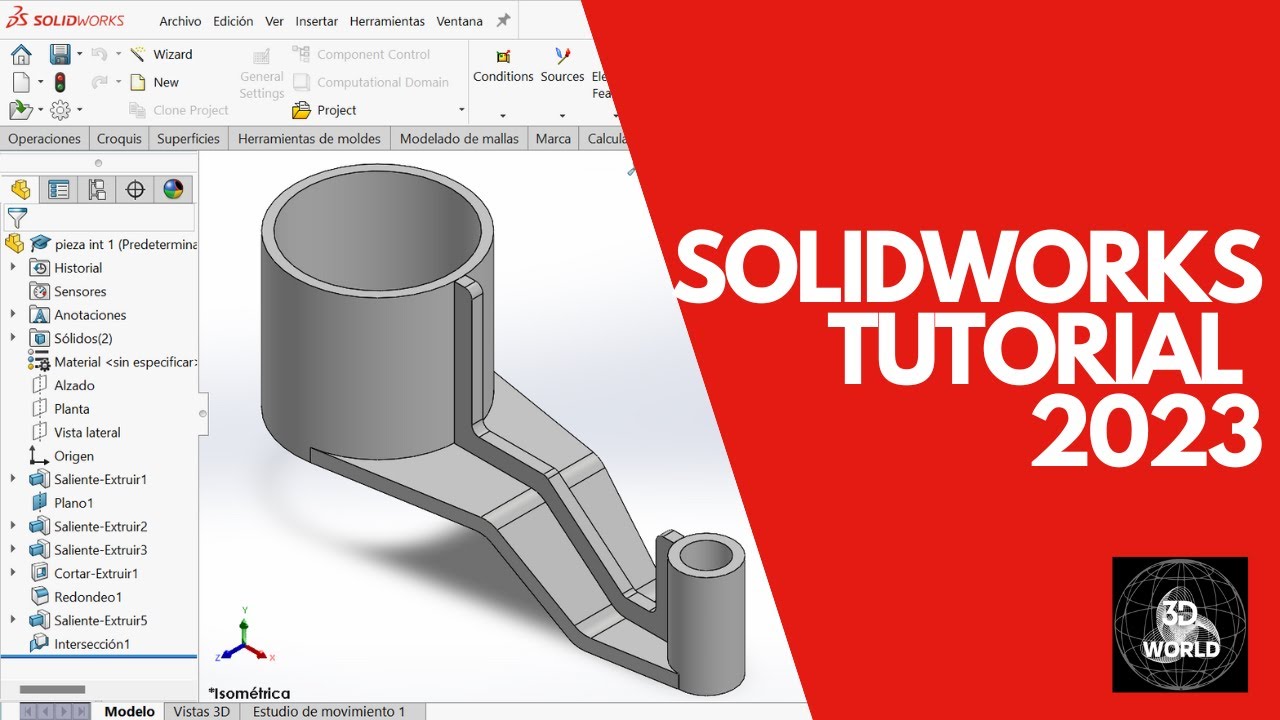Switch to the Herramientas de moldes tab
The height and width of the screenshot is (720, 1280).
point(309,139)
